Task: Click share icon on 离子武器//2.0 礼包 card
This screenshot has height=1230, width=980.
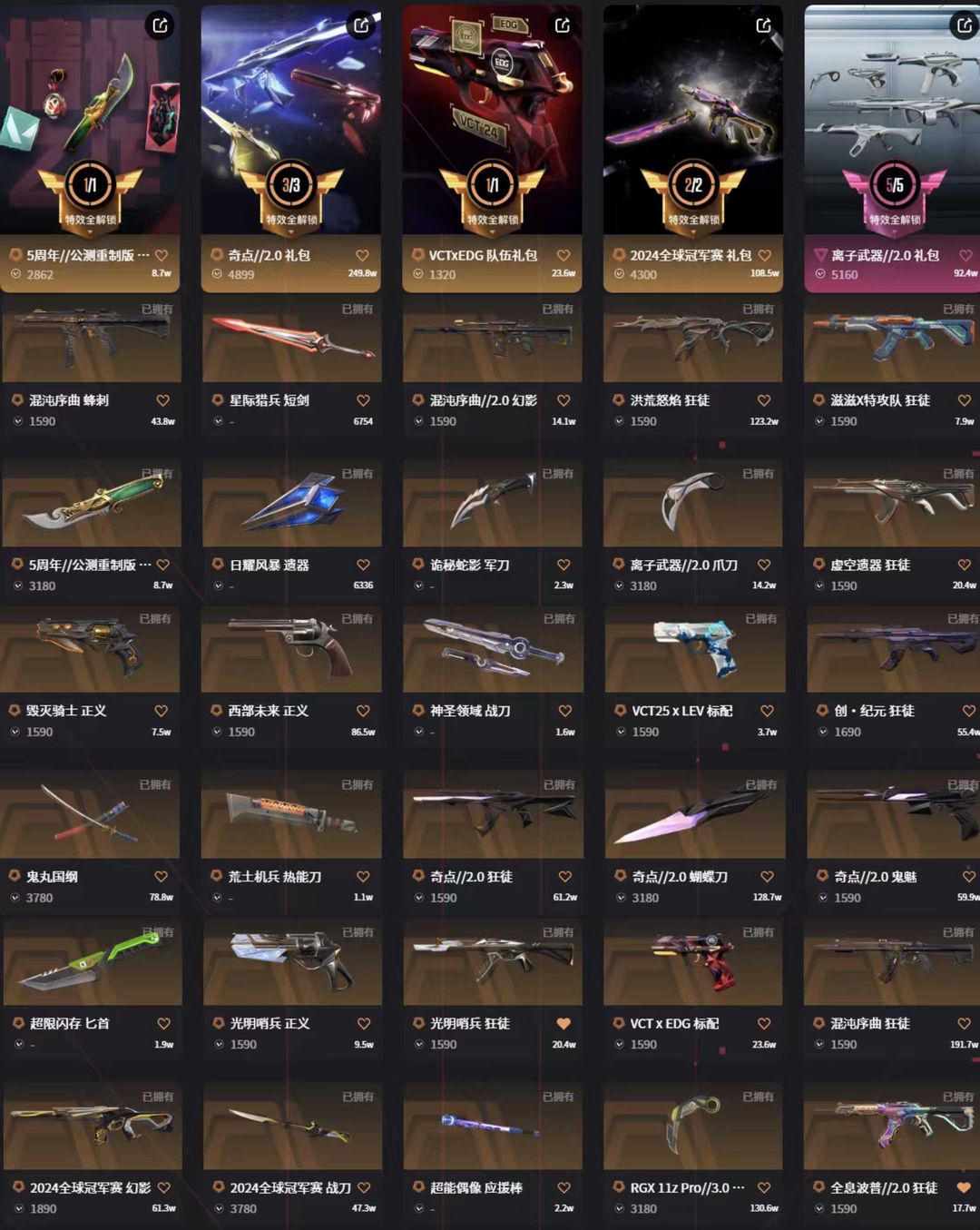Action: coord(965,25)
